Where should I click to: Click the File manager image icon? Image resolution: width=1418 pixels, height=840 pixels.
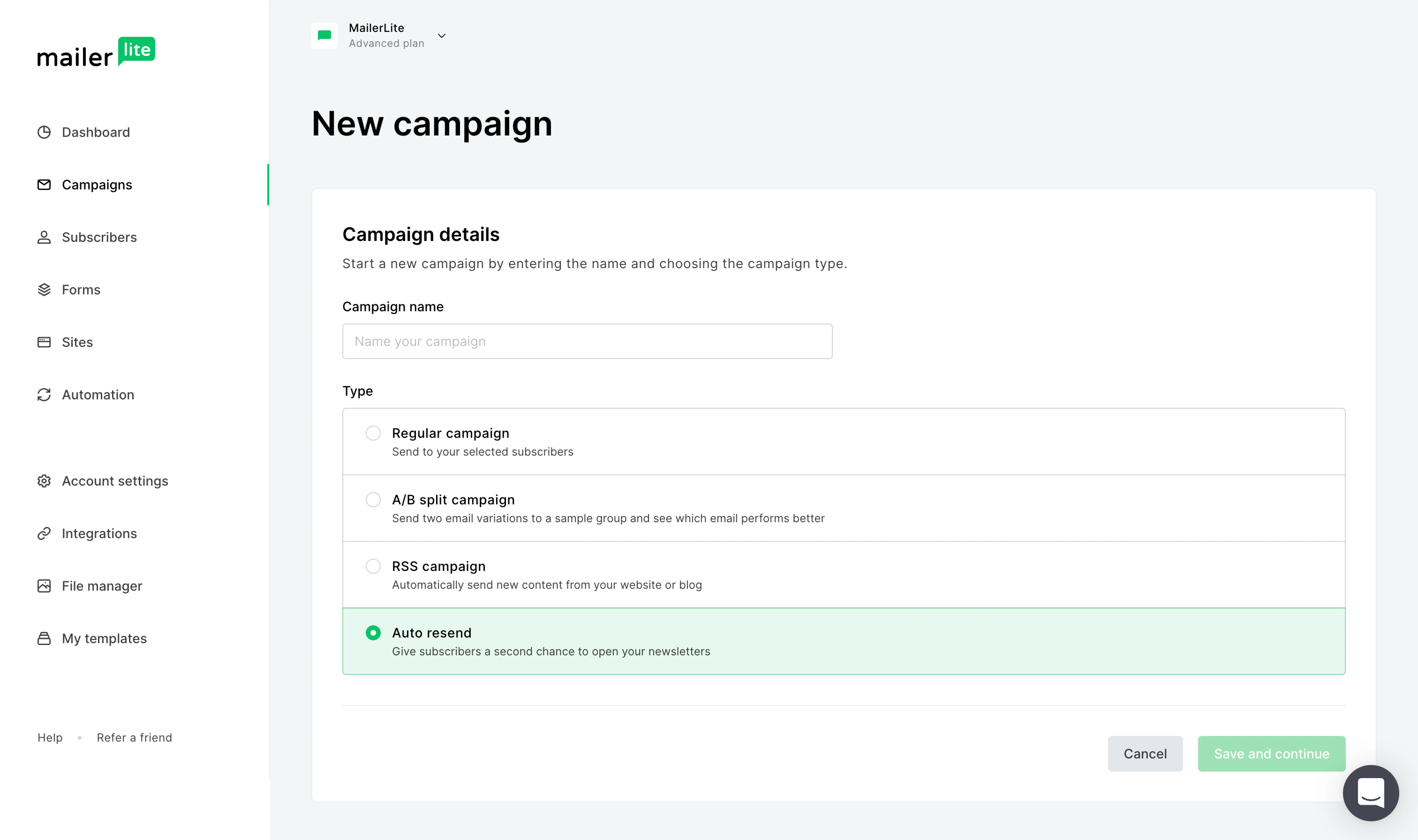pyautogui.click(x=44, y=586)
